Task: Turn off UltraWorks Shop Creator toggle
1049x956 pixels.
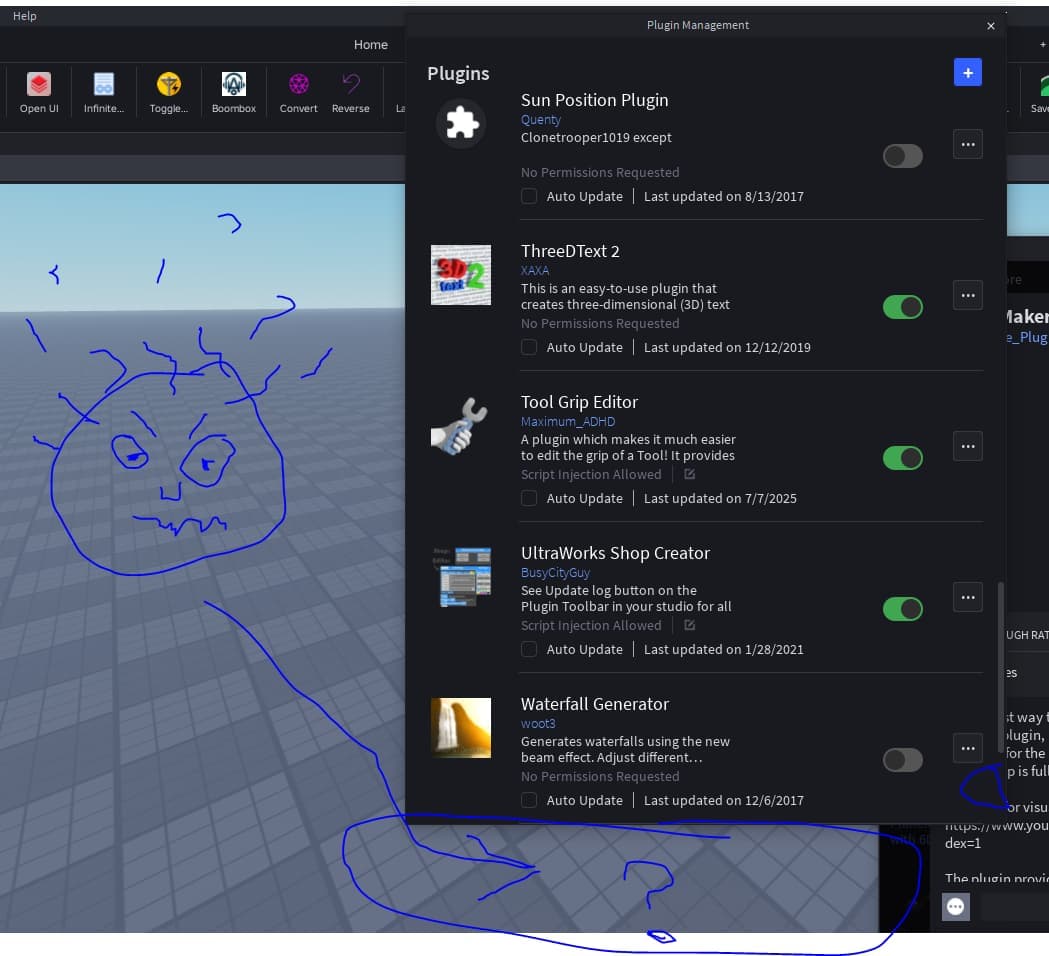Action: click(902, 609)
